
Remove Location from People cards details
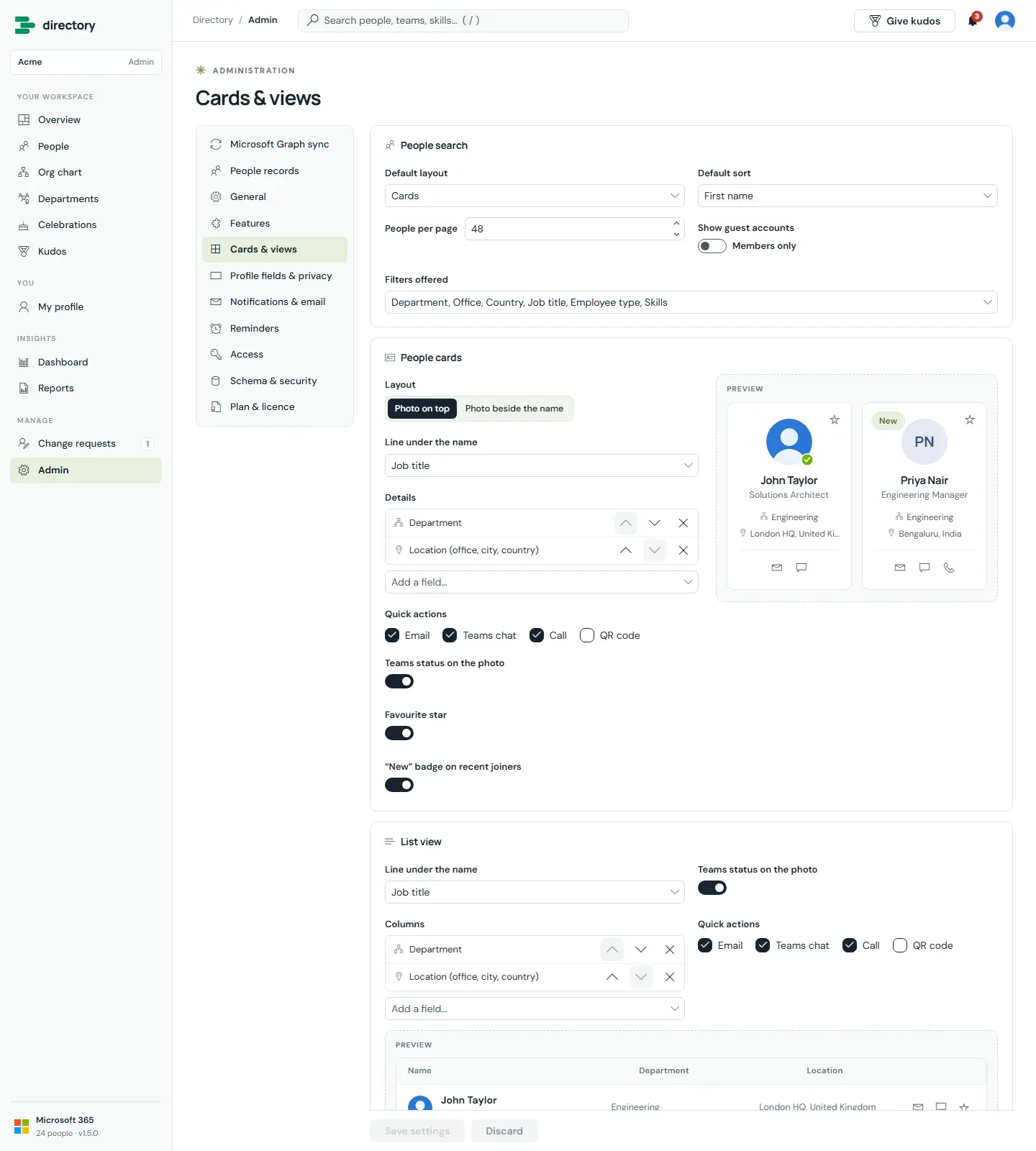click(683, 550)
